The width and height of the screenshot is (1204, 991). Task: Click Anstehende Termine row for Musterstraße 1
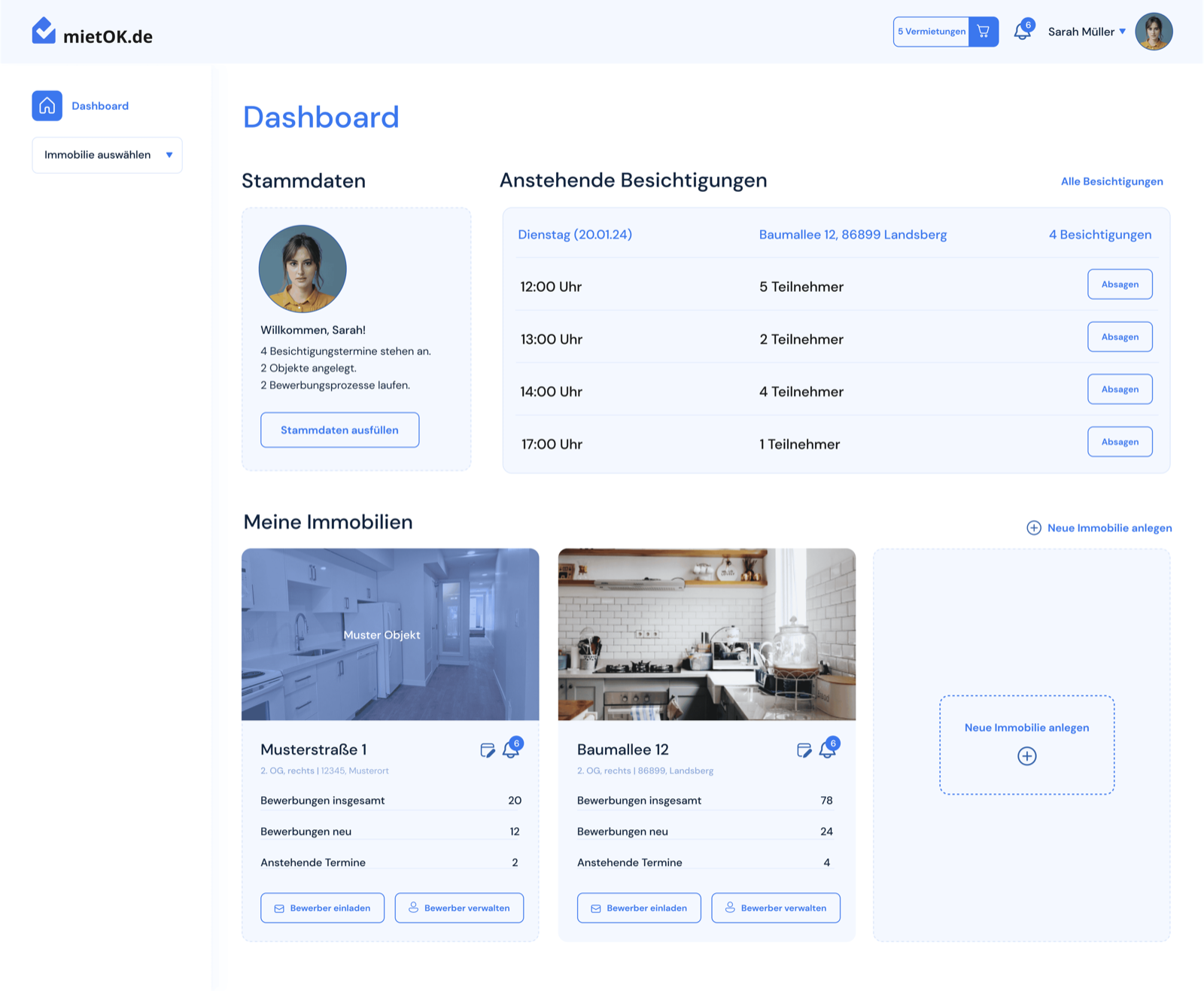coord(389,862)
